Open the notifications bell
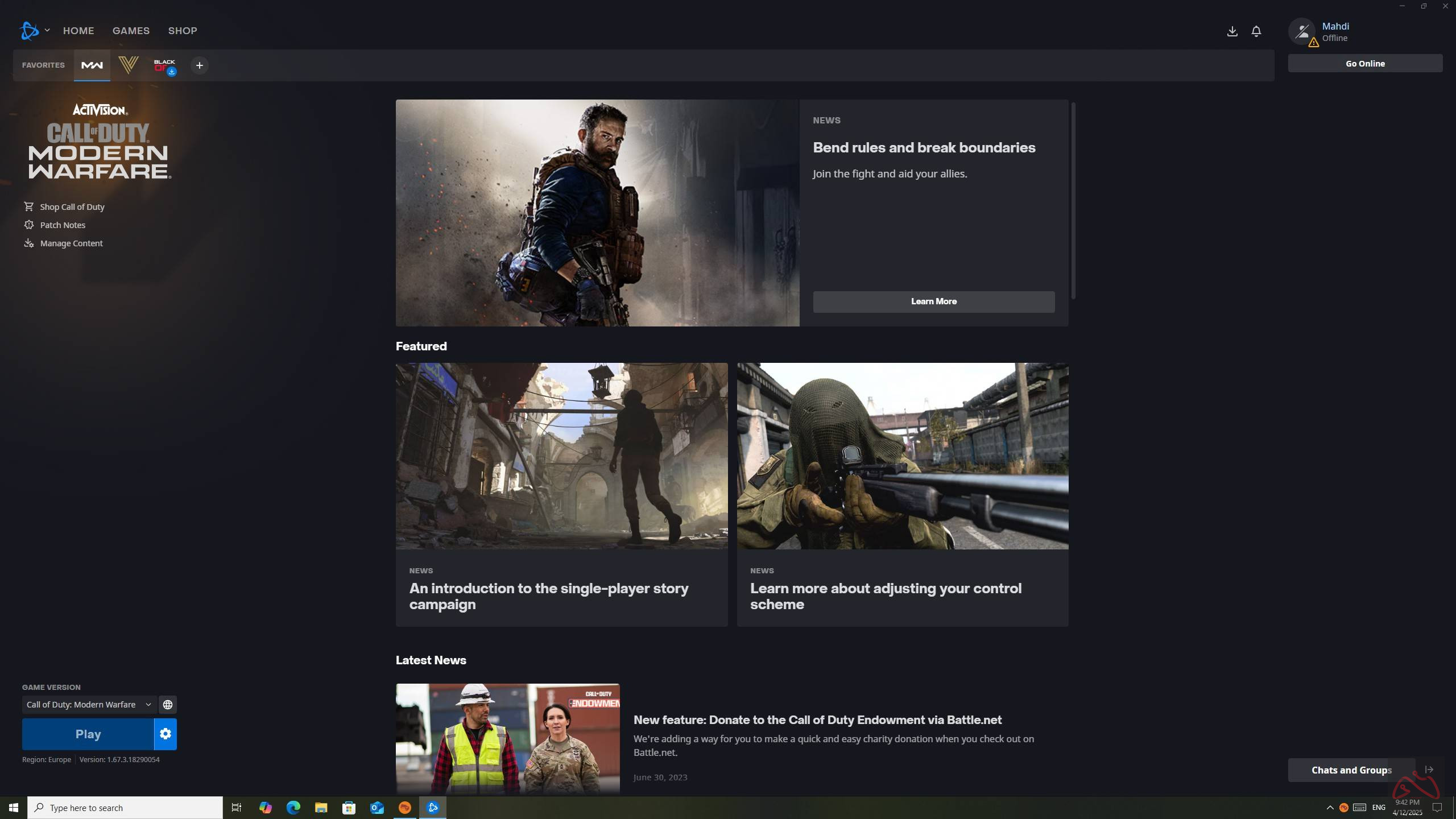Screen dimensions: 1456x819 1256,31
